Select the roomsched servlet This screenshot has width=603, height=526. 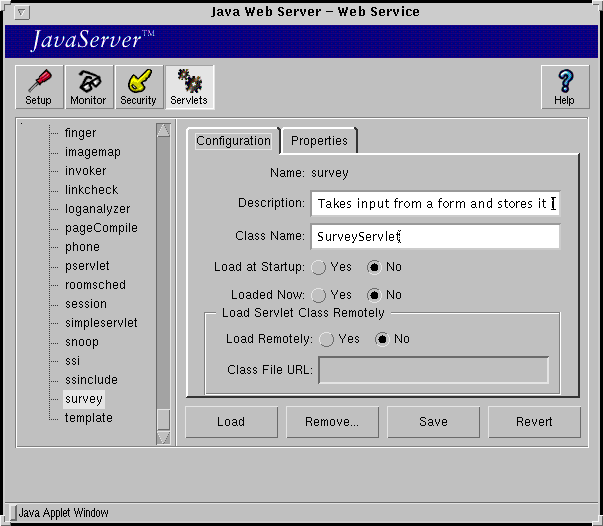coord(95,285)
